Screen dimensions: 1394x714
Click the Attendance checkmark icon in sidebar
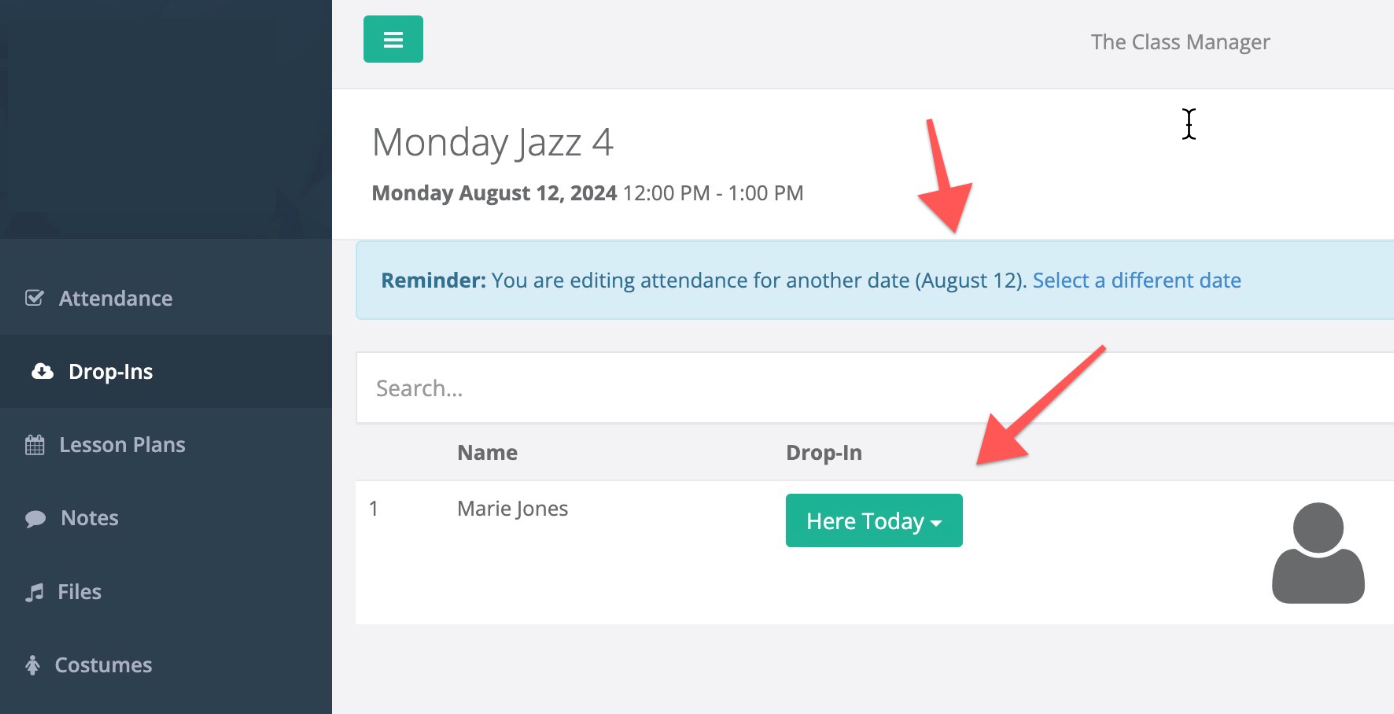coord(34,298)
